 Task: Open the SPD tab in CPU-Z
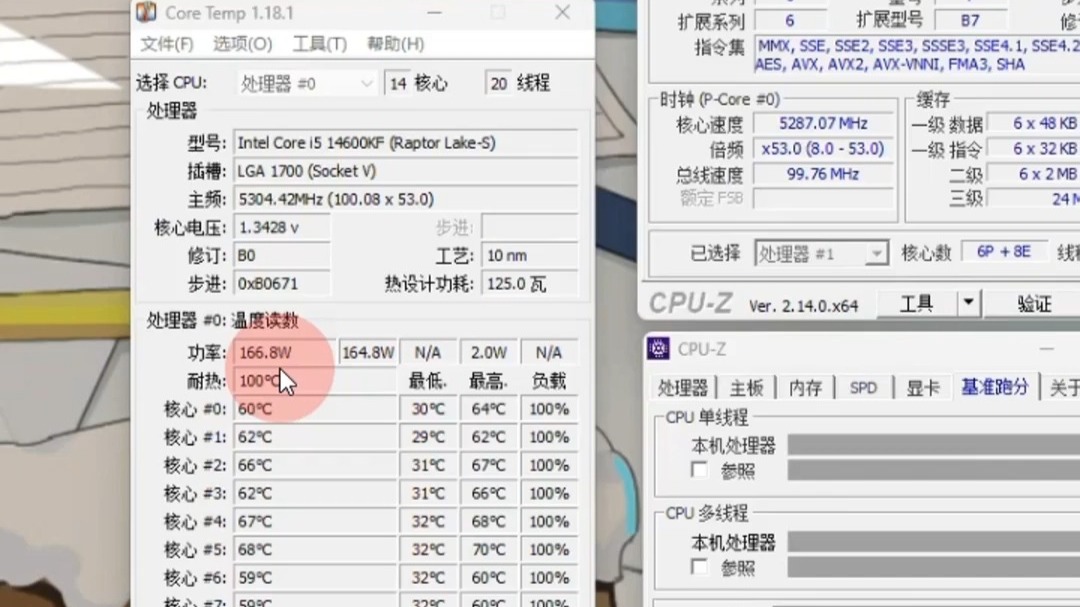click(x=862, y=388)
